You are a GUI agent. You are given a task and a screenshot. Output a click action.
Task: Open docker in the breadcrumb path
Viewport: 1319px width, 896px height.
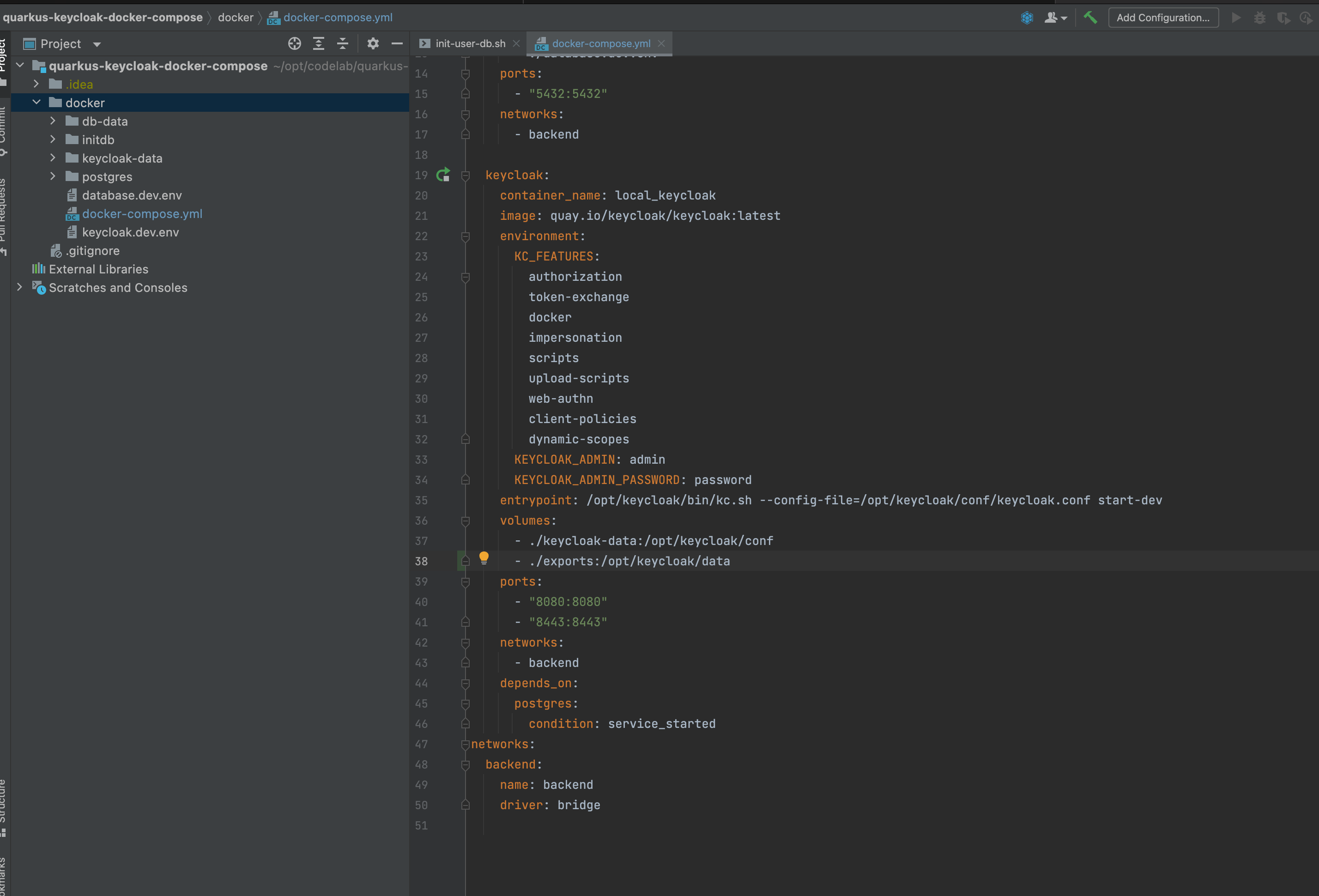235,17
